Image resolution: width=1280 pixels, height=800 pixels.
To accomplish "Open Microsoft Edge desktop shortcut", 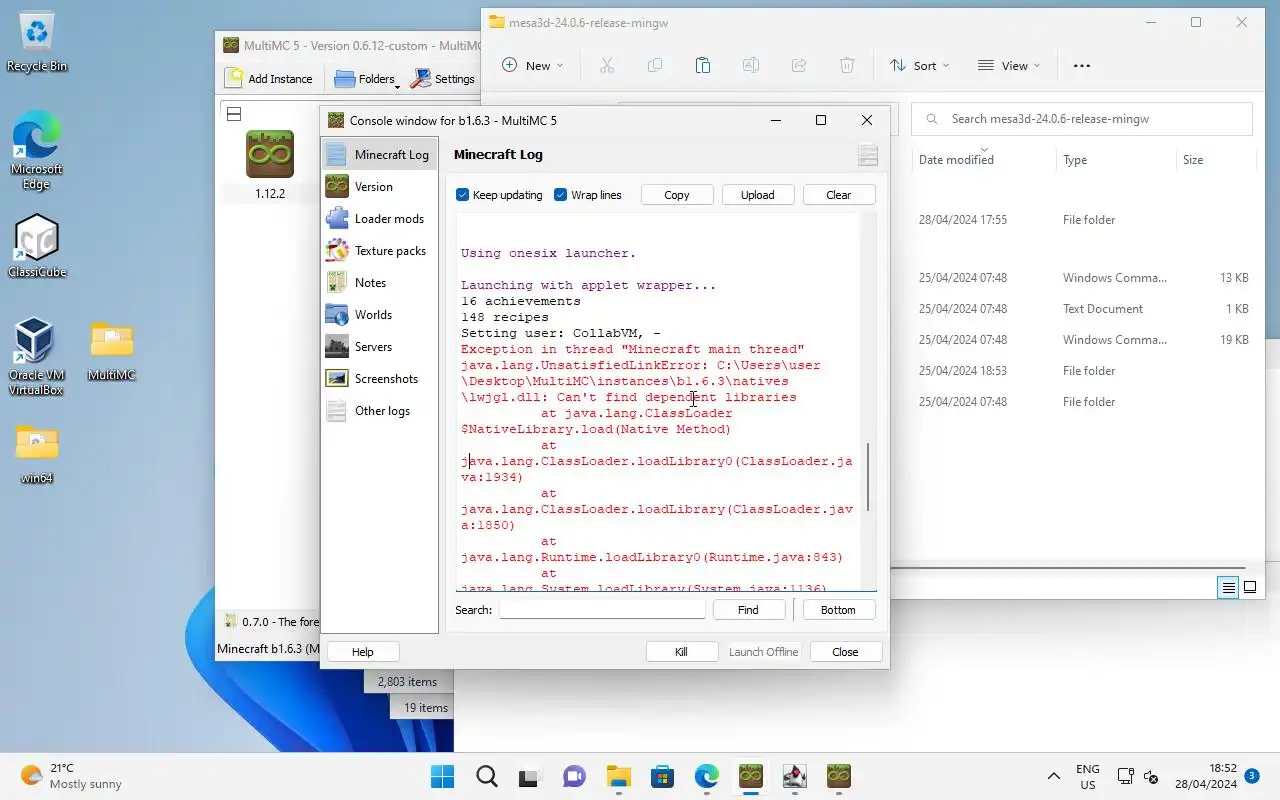I will point(37,150).
